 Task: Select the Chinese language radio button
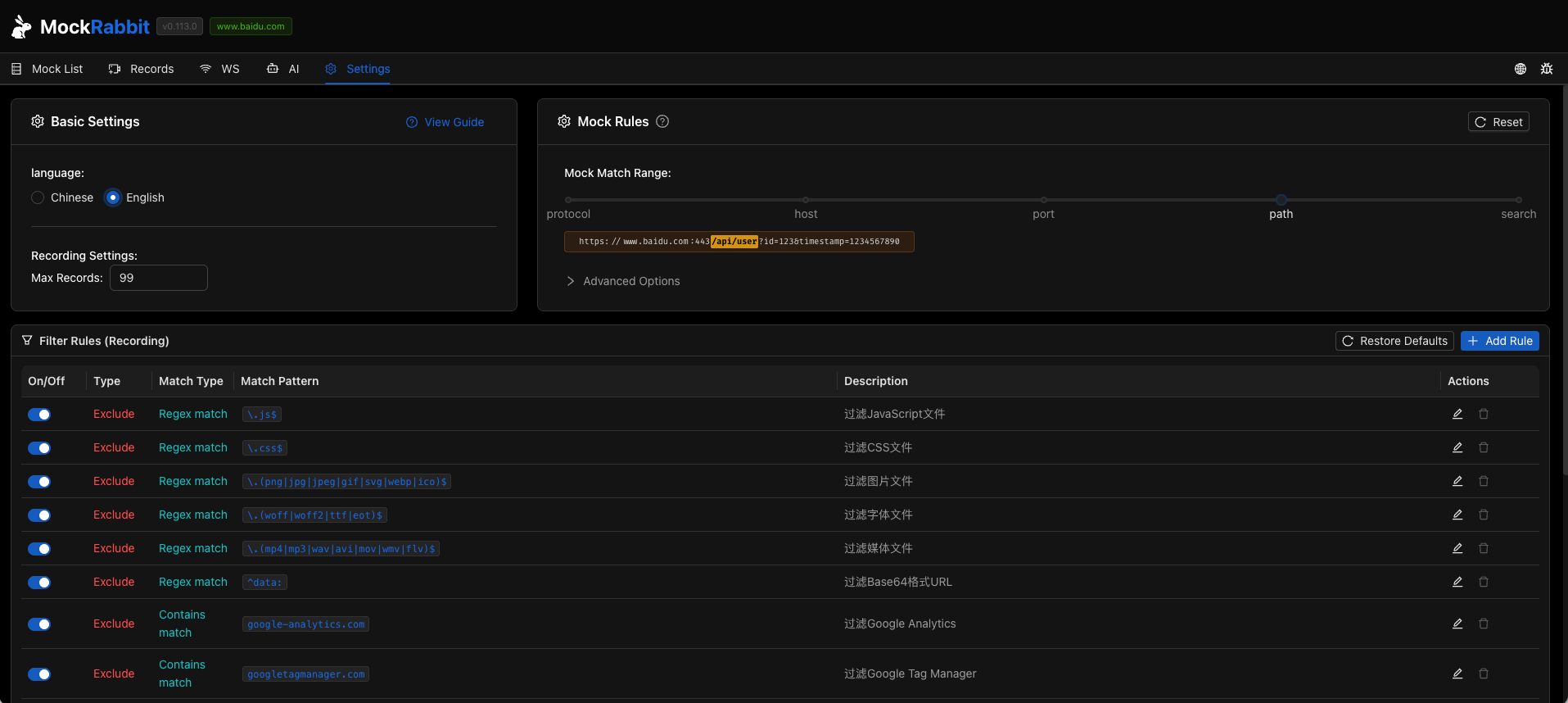[x=38, y=197]
